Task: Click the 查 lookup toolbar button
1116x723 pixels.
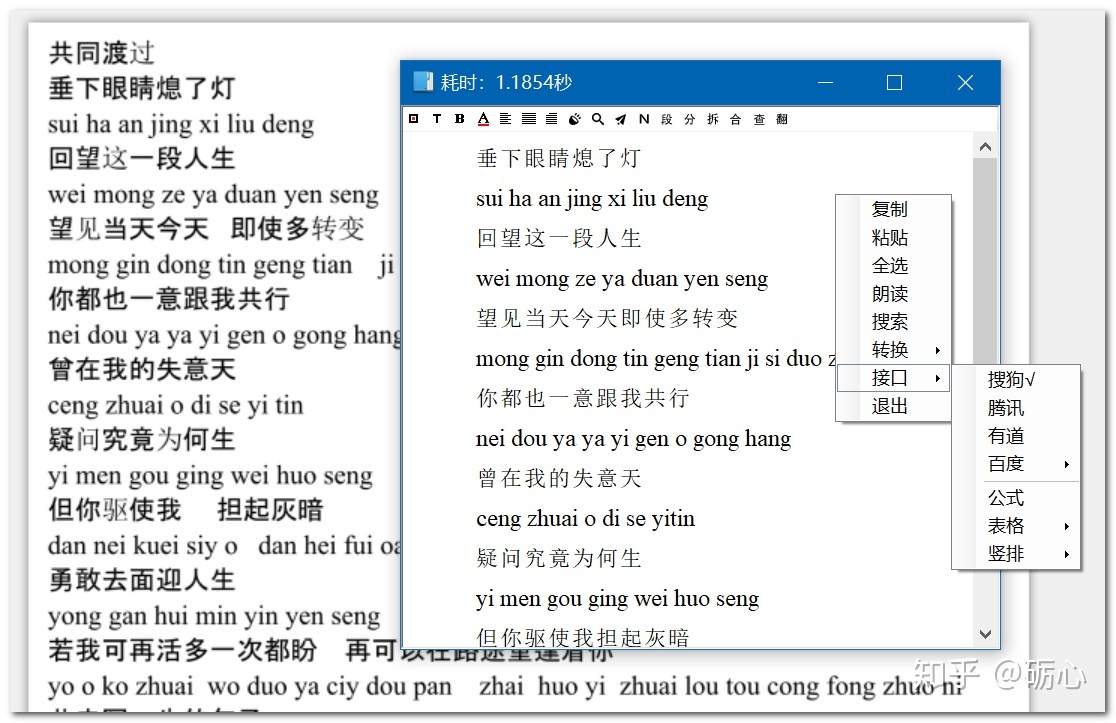Action: point(759,119)
